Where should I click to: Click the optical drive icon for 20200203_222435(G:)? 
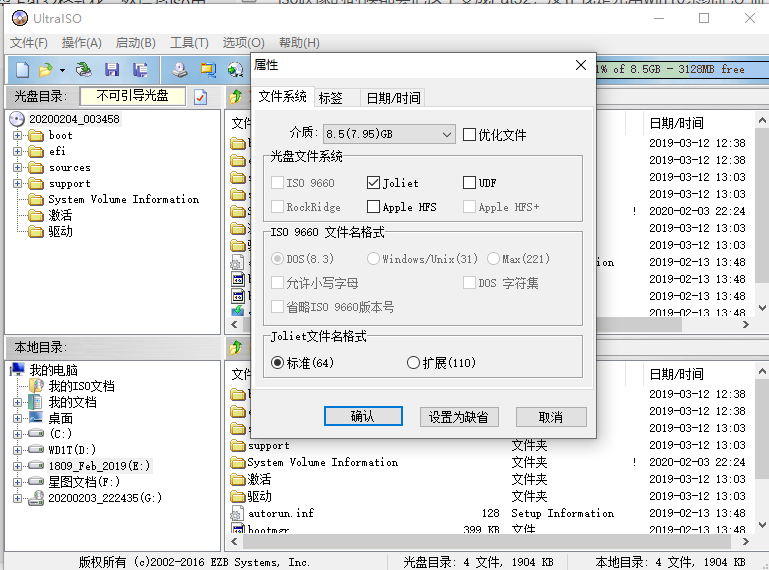point(36,498)
